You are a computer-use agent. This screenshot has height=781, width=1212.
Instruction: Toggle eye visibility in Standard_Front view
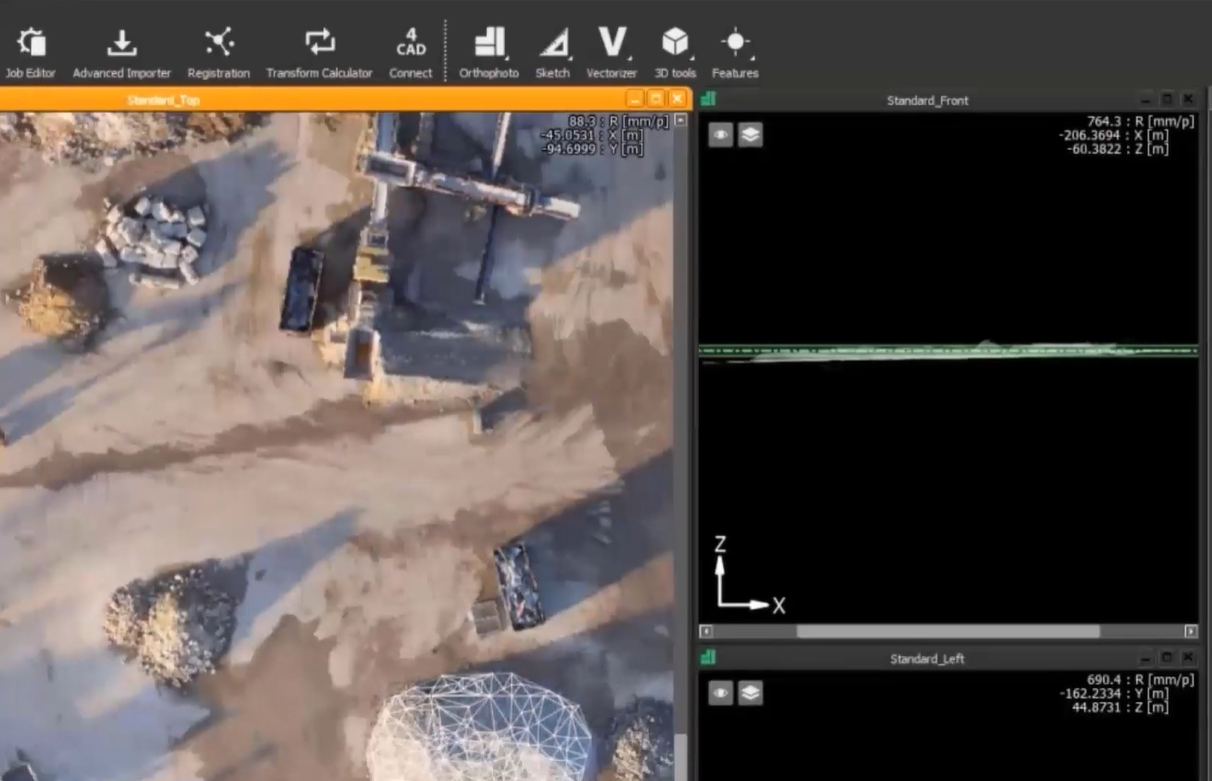[x=720, y=135]
